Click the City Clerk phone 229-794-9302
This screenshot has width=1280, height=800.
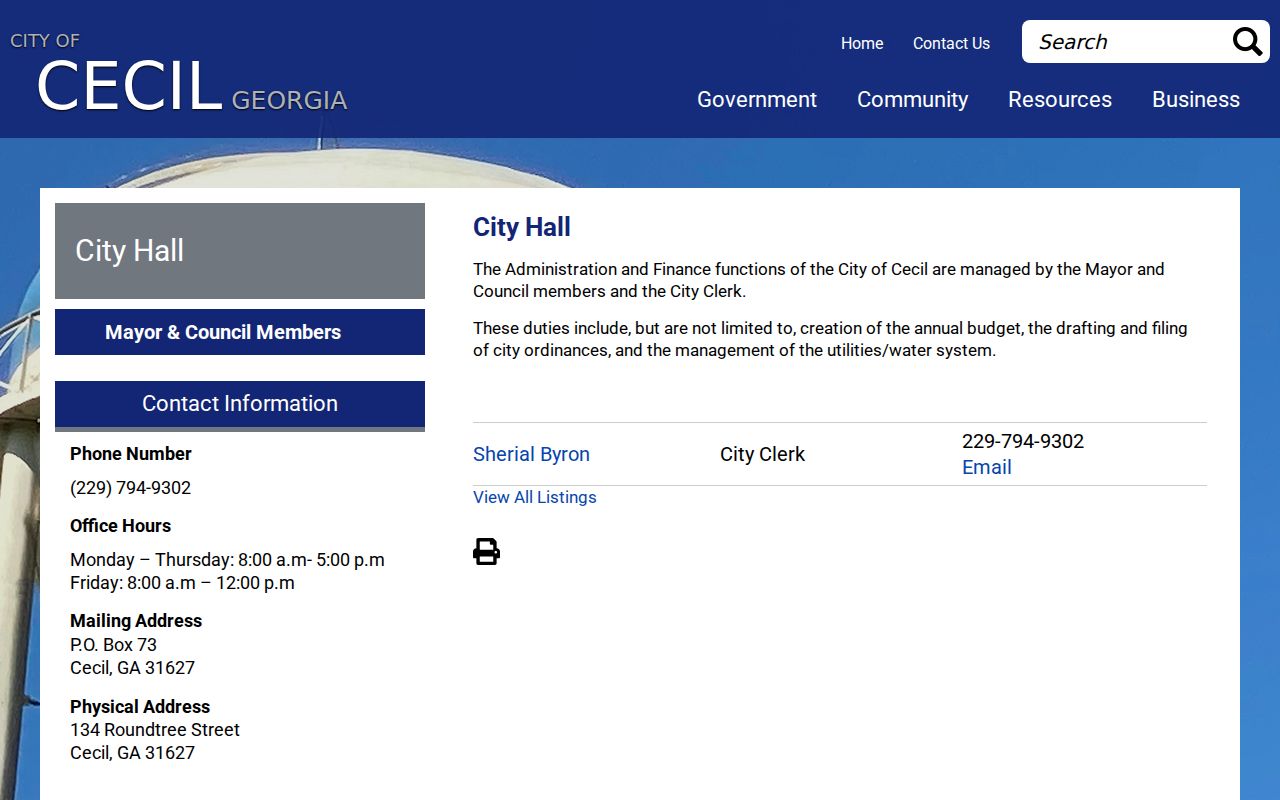pos(1023,441)
